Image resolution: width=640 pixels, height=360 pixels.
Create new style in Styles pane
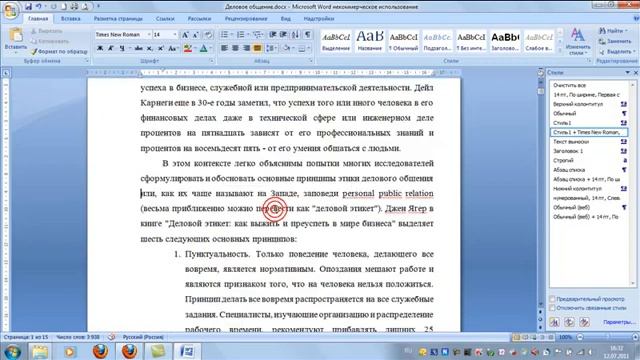(554, 322)
